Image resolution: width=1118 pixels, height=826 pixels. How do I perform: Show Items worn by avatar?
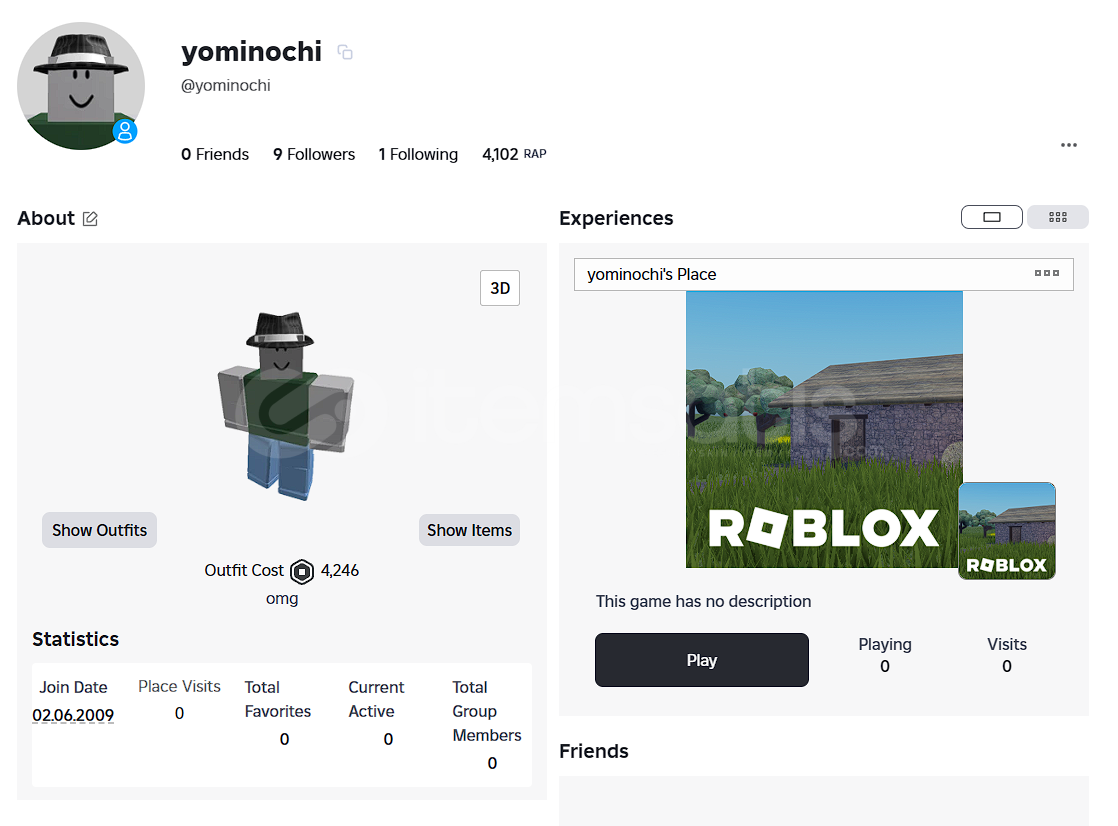[469, 530]
